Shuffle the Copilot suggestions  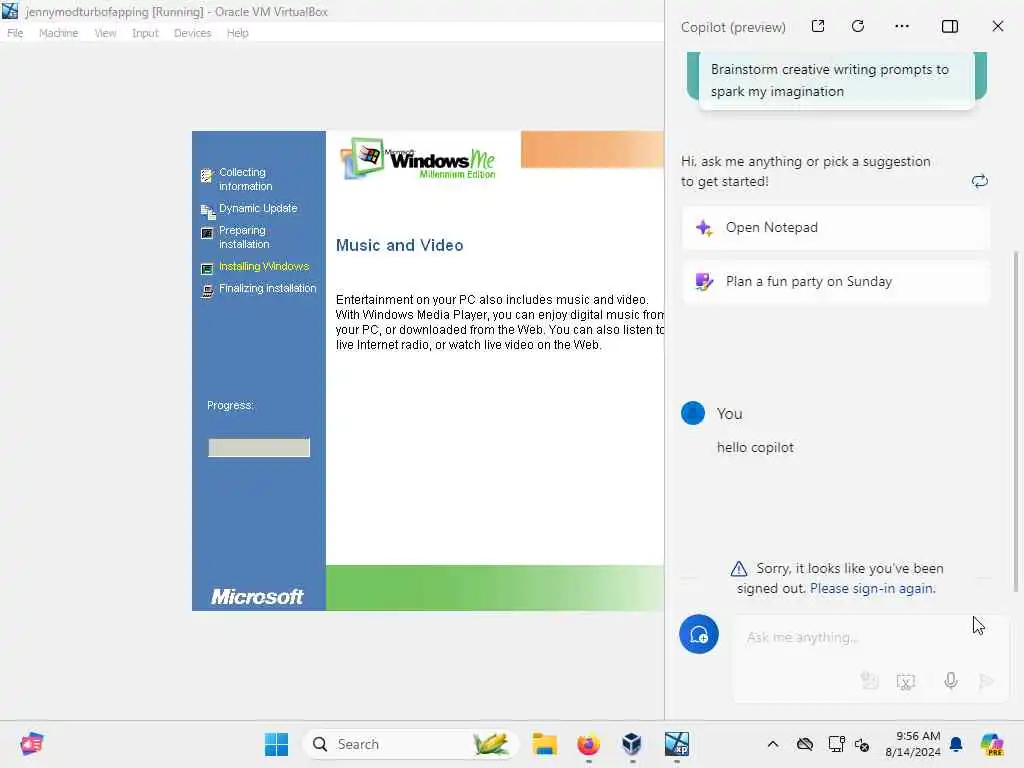[980, 181]
